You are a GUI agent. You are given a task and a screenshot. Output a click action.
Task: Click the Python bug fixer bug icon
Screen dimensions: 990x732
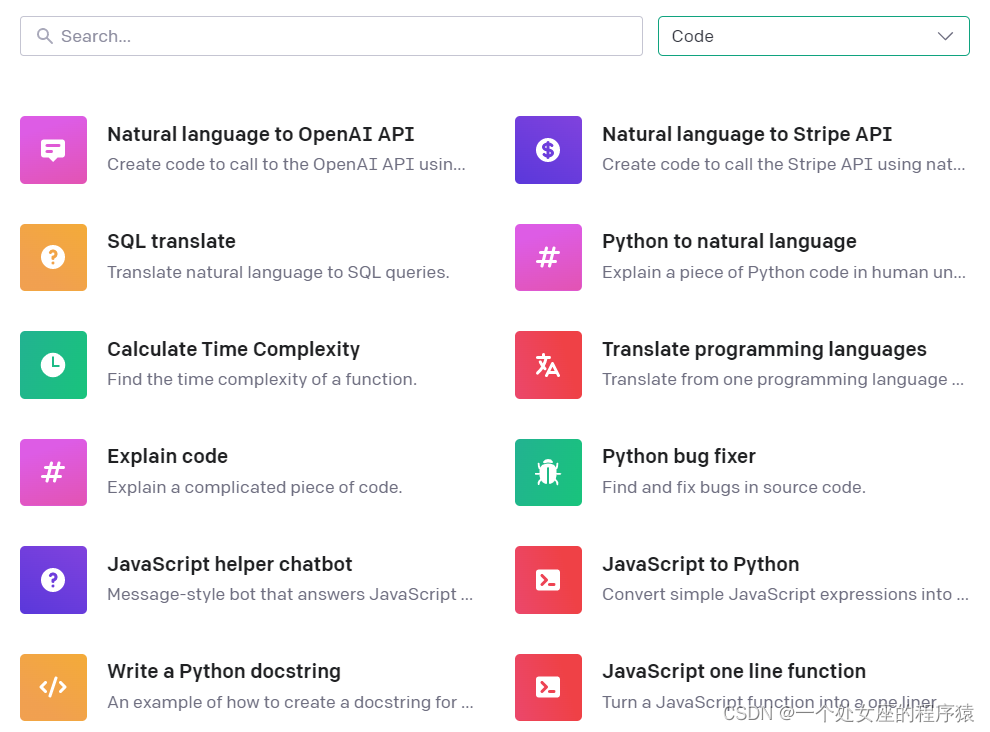548,472
